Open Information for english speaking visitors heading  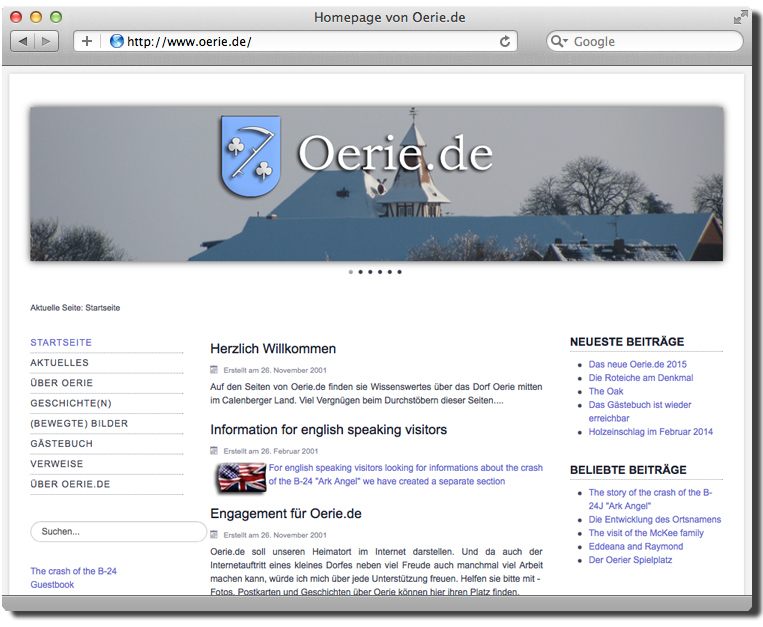(328, 430)
